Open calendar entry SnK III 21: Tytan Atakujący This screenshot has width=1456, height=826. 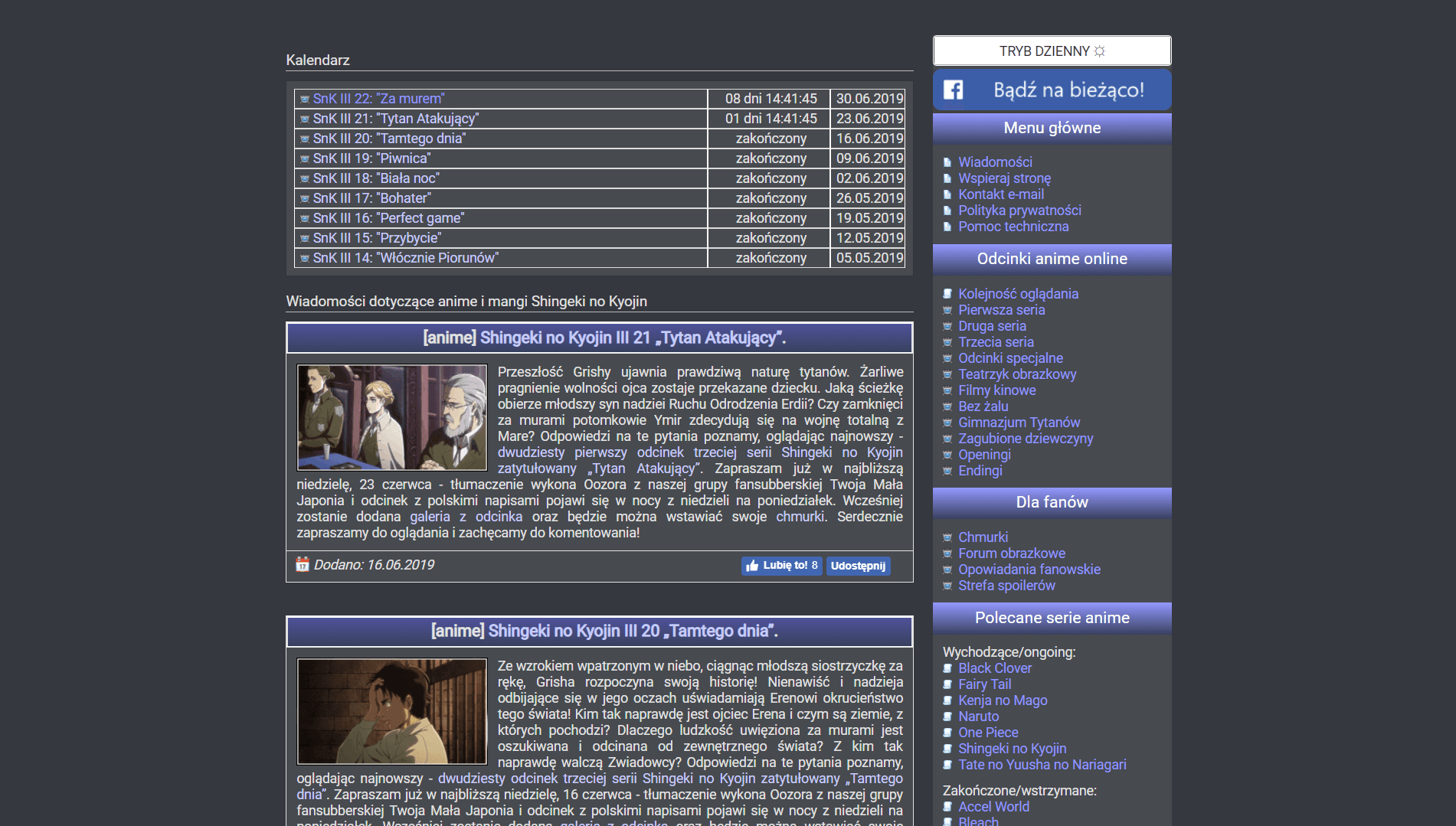(396, 119)
